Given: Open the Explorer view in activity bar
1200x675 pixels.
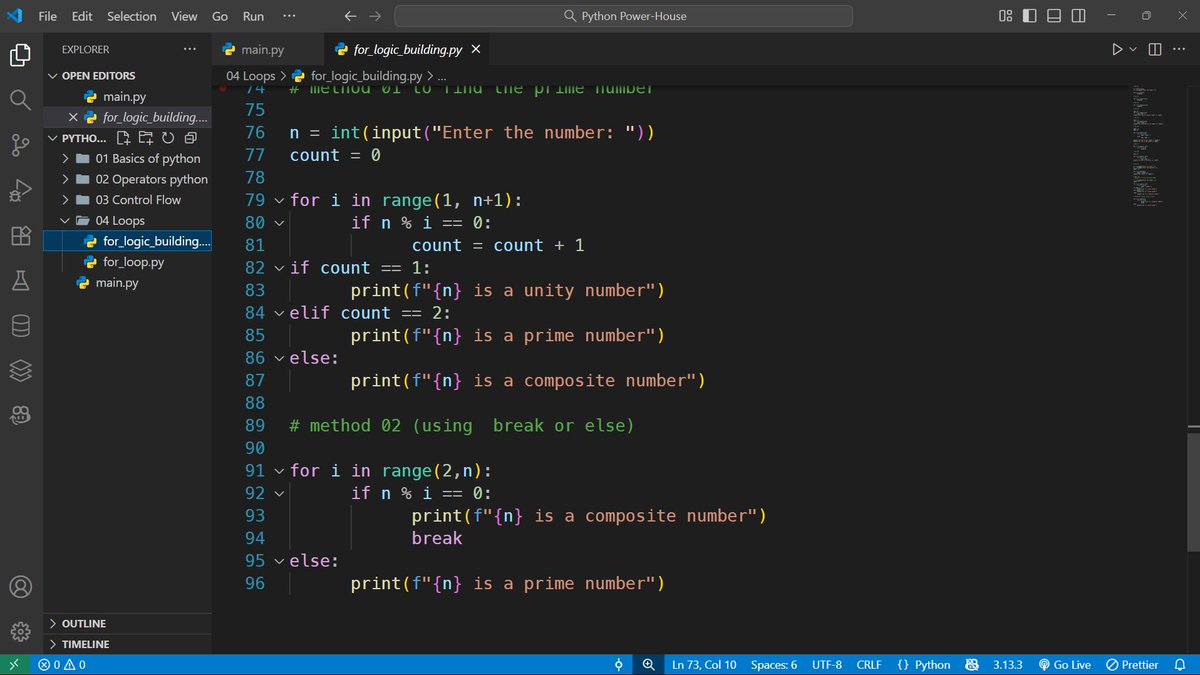Looking at the screenshot, I should (x=20, y=54).
